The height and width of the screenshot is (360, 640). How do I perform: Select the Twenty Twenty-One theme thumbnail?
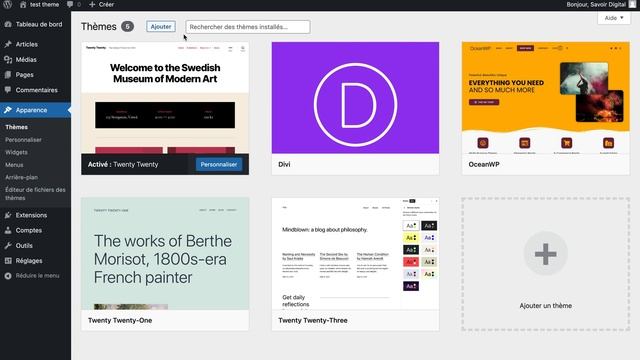click(165, 253)
